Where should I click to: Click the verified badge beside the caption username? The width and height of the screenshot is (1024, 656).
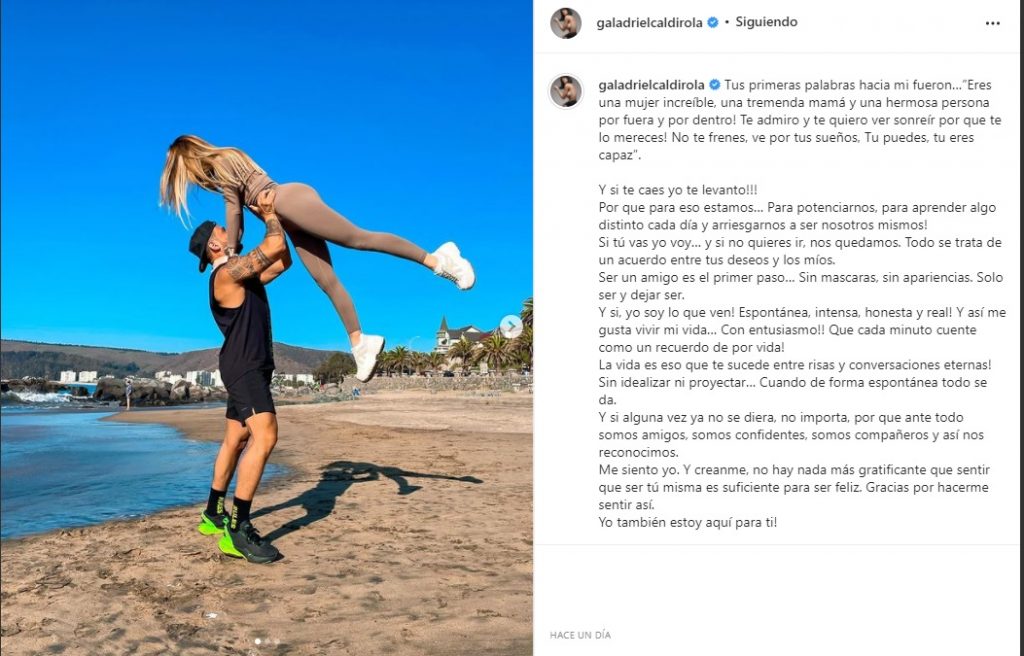[x=714, y=85]
